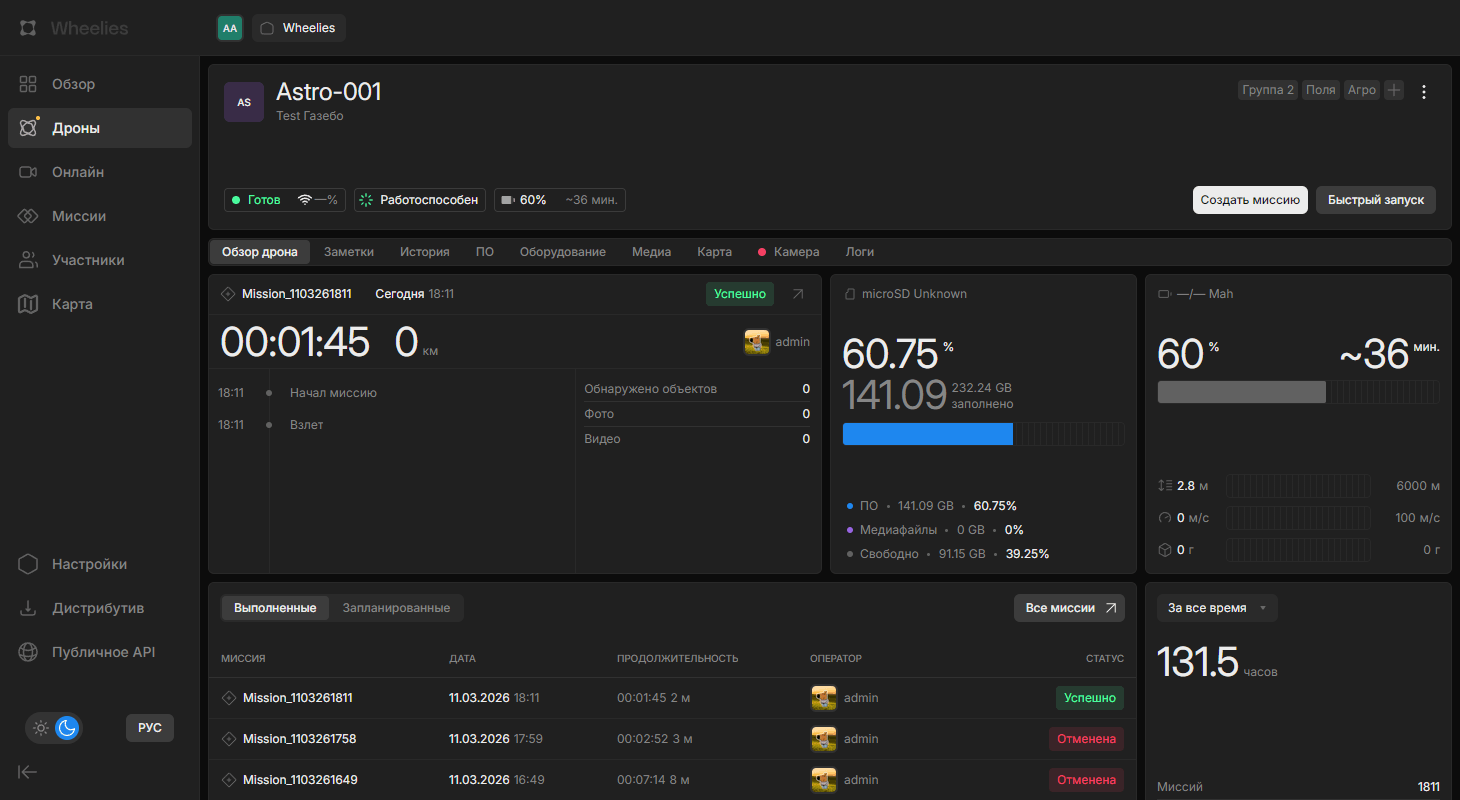1460x800 pixels.
Task: Switch to the Оборудование tab
Action: (x=562, y=252)
